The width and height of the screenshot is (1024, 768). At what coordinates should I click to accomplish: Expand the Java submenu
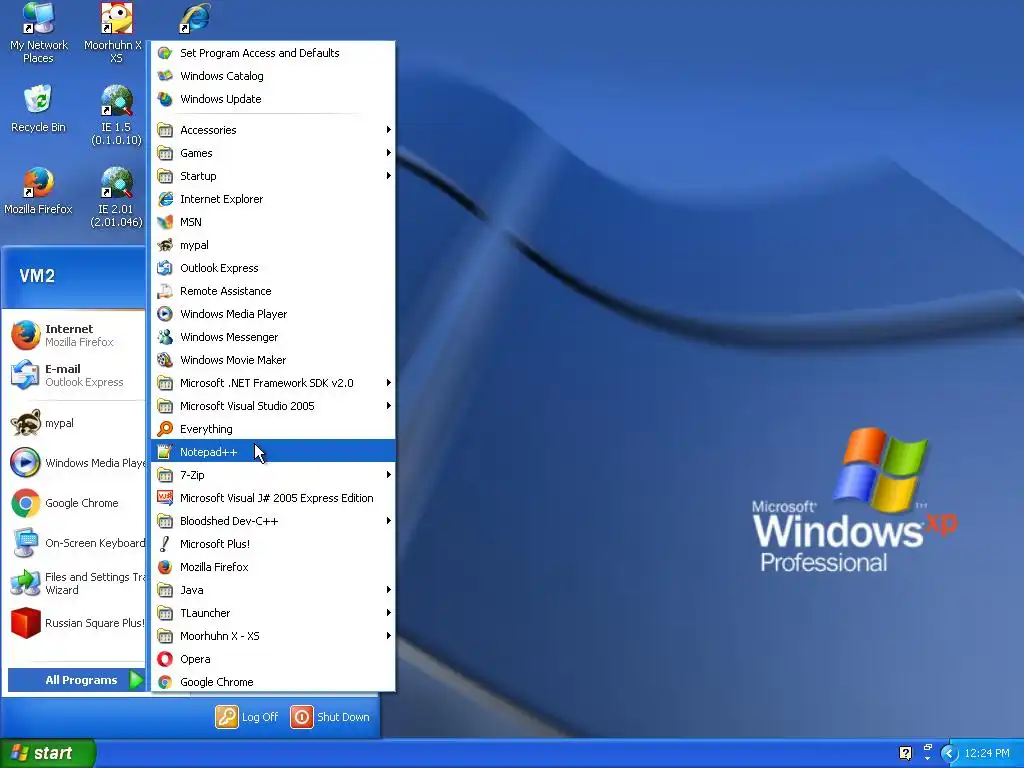pyautogui.click(x=273, y=590)
